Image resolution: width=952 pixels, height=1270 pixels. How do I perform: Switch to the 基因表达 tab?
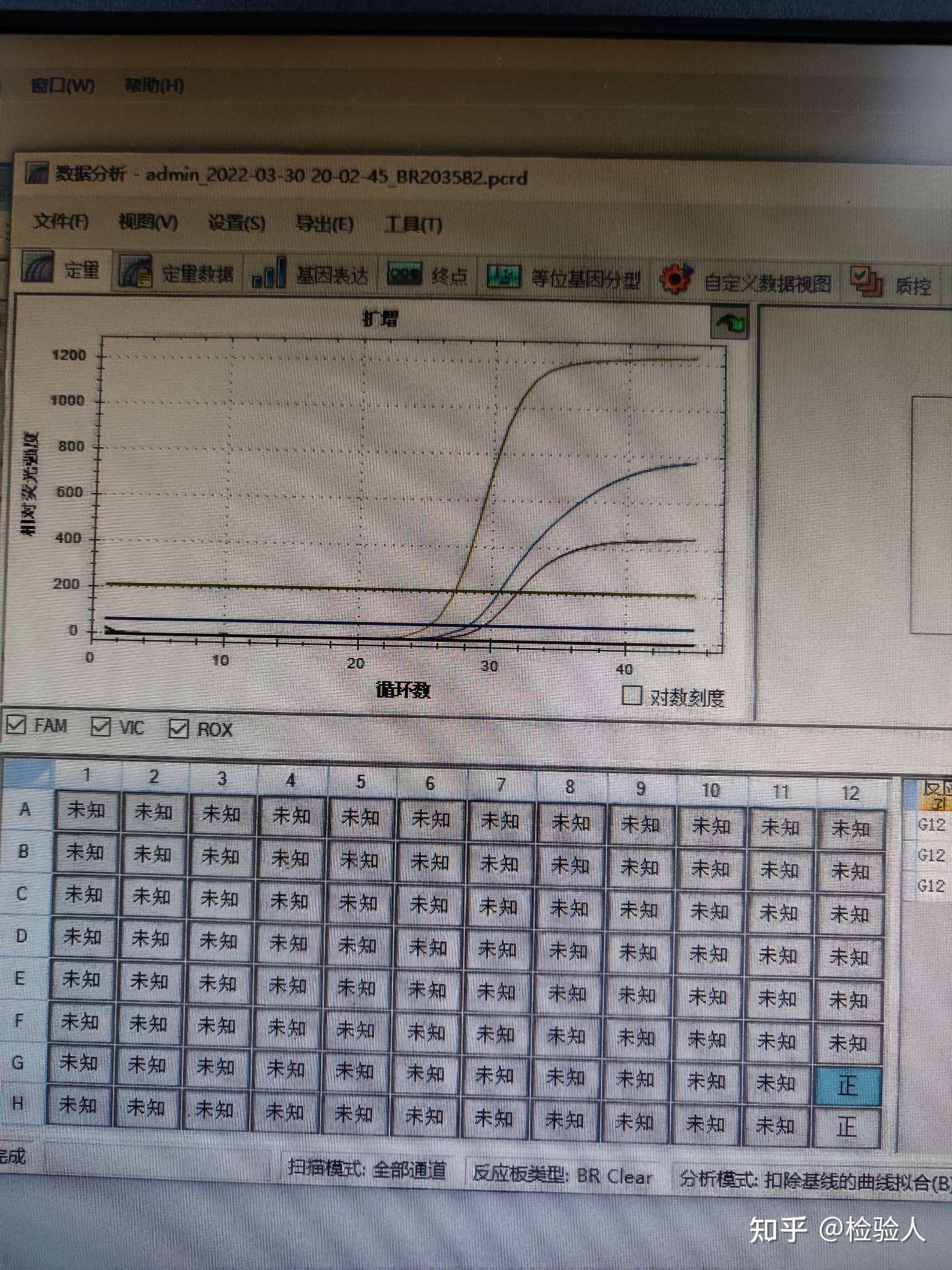point(310,275)
